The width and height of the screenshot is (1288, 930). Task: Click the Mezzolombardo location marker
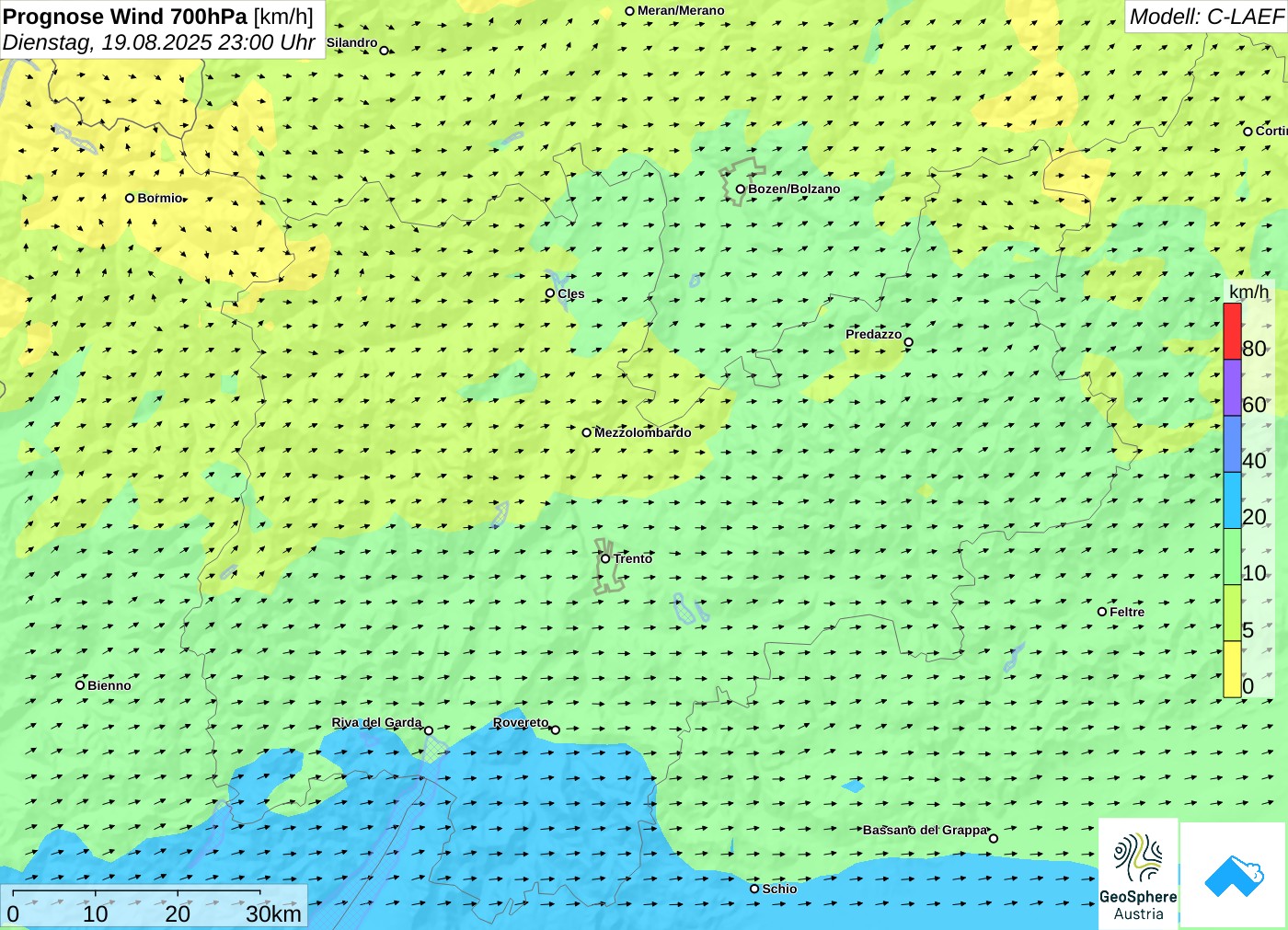coord(587,432)
